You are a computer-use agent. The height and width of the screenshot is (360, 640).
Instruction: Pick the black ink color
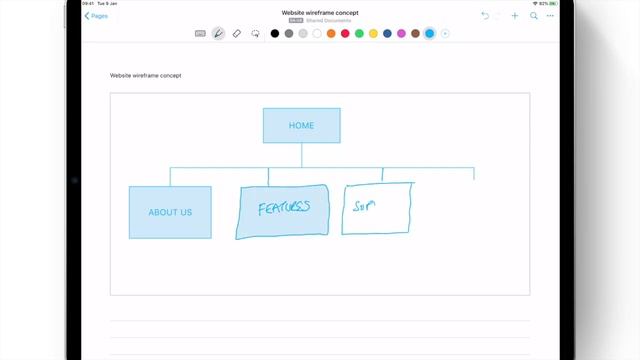point(275,33)
